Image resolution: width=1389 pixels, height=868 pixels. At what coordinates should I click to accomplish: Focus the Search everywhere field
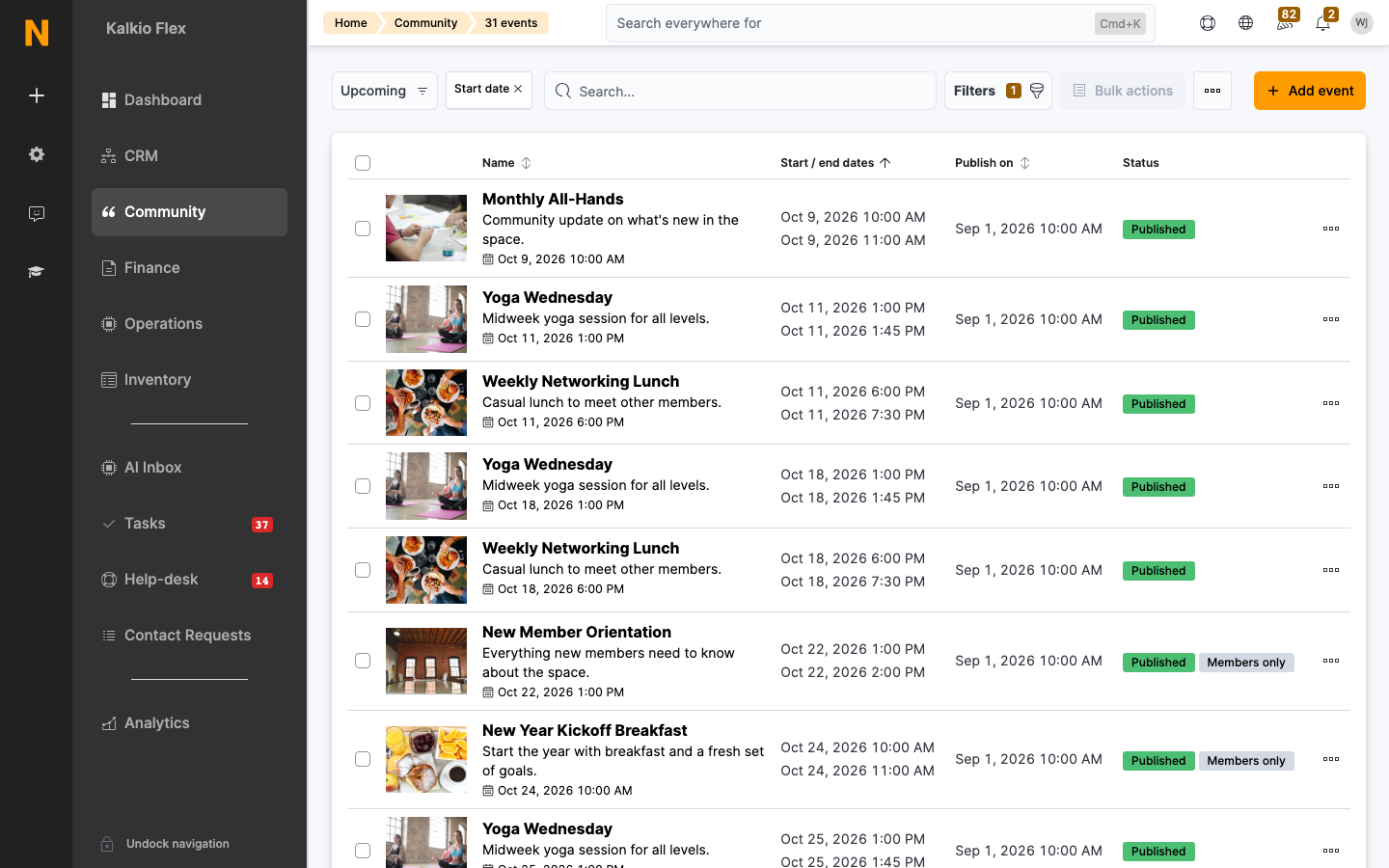(880, 23)
